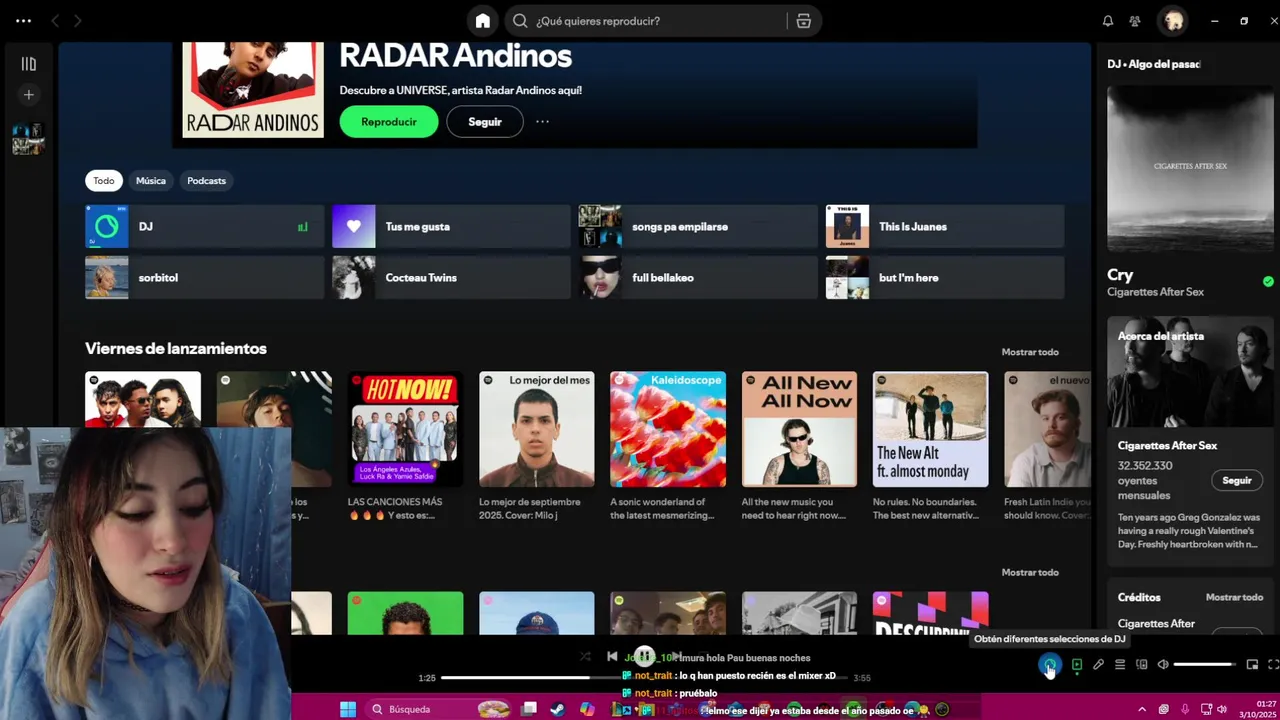Screen dimensions: 1280x720
Task: Open Lo mejor del mes playlist cover
Action: coord(536,430)
